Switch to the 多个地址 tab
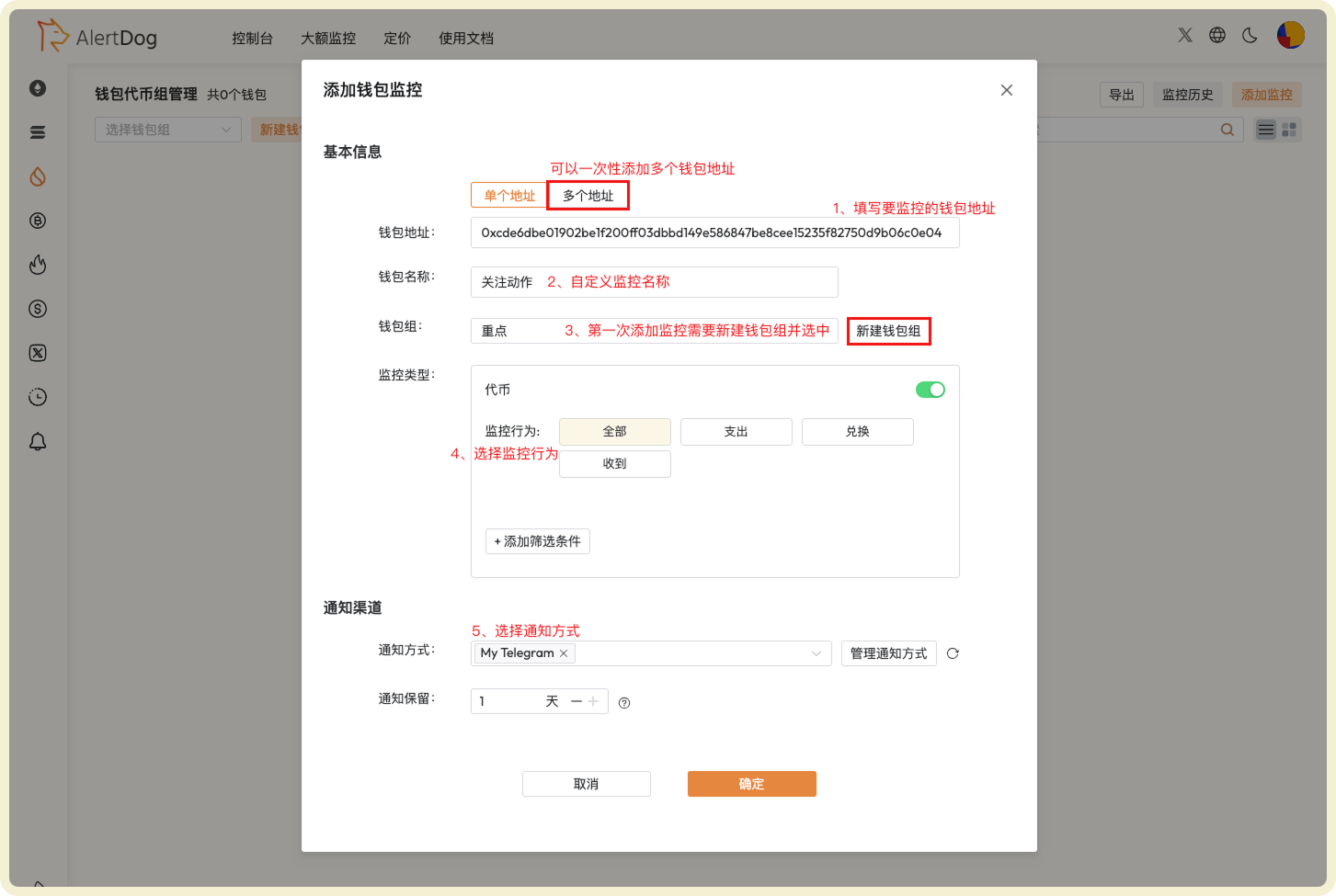Viewport: 1336px width, 896px height. [588, 195]
